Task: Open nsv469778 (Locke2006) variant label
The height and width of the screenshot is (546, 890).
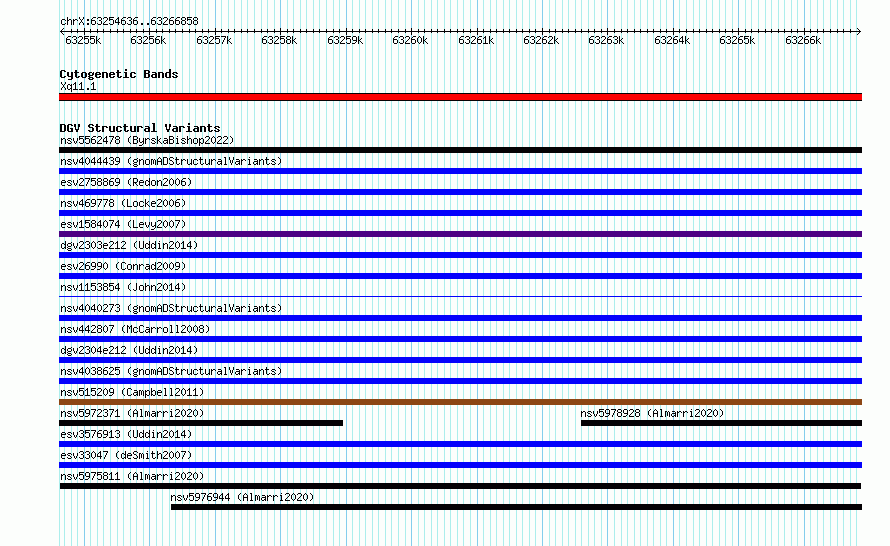Action: tap(123, 203)
